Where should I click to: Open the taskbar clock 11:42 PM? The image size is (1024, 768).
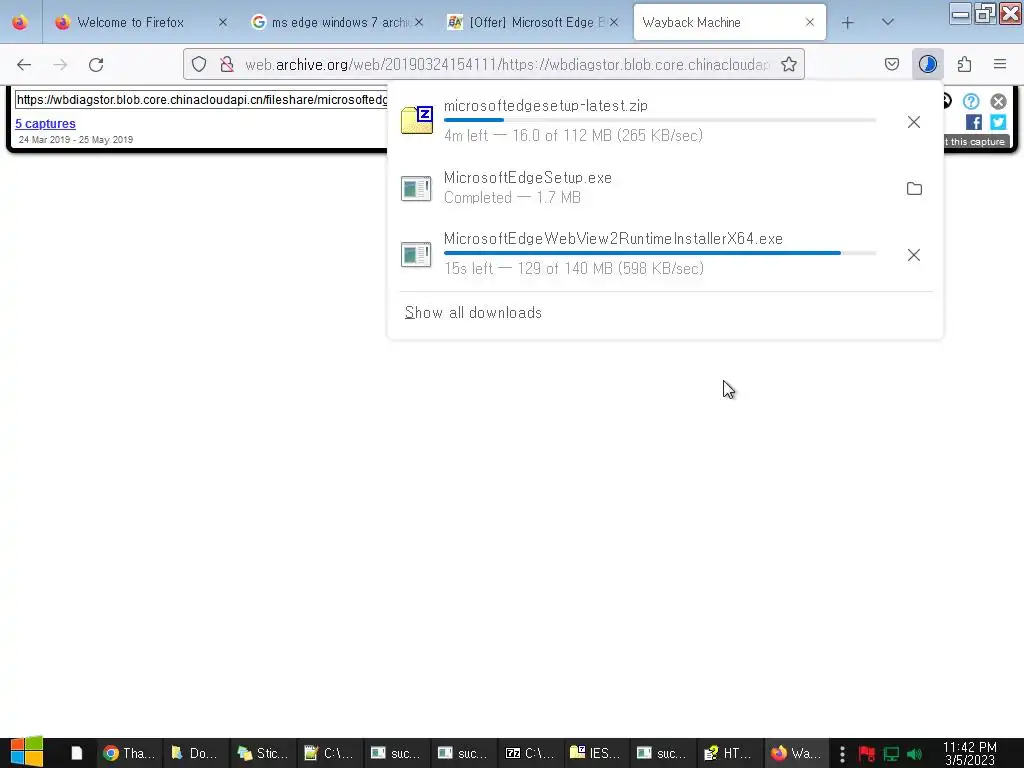970,753
